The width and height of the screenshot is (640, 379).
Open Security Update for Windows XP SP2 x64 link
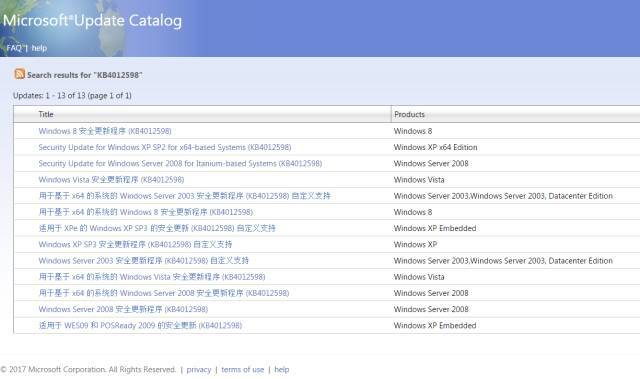click(x=165, y=147)
